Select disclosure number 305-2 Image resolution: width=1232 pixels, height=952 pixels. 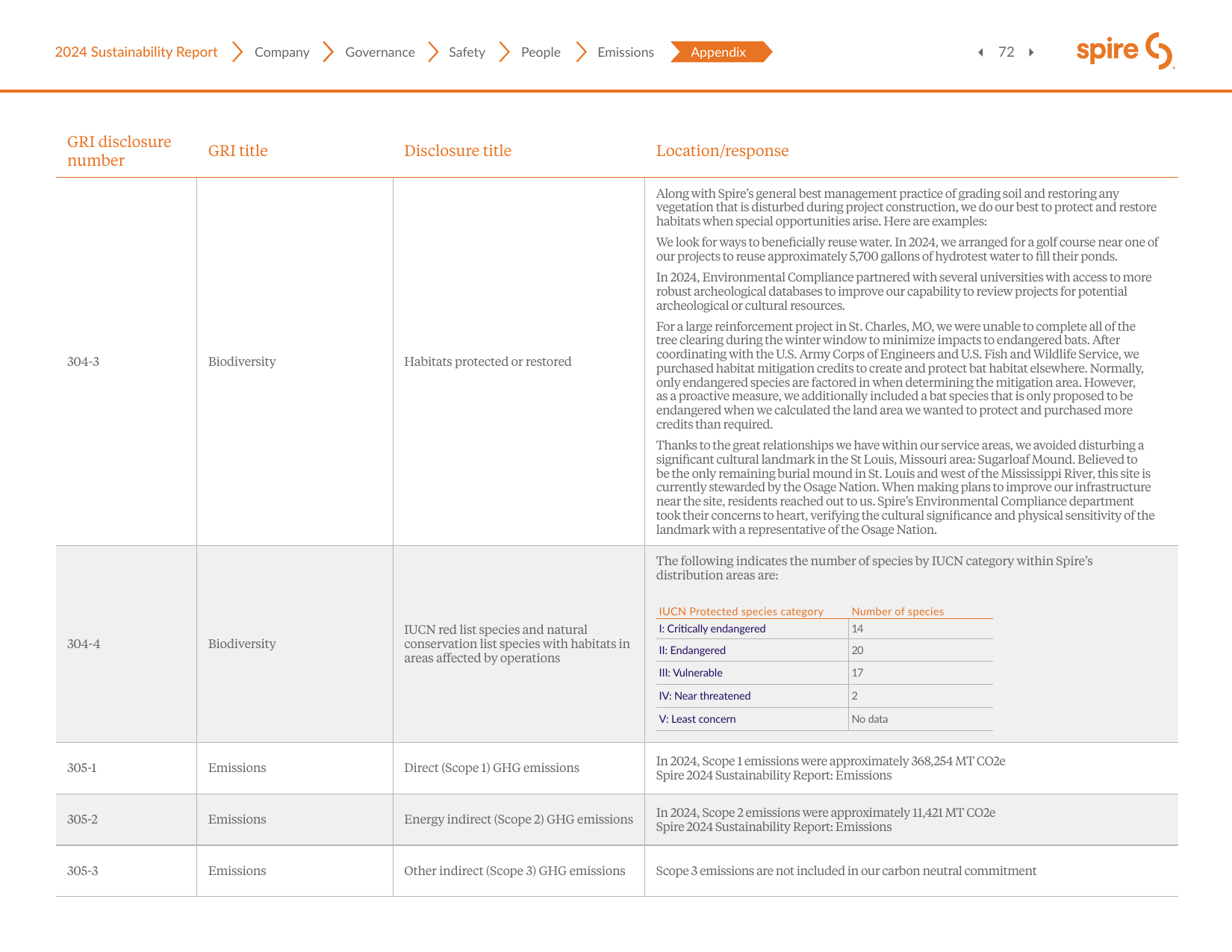click(82, 819)
